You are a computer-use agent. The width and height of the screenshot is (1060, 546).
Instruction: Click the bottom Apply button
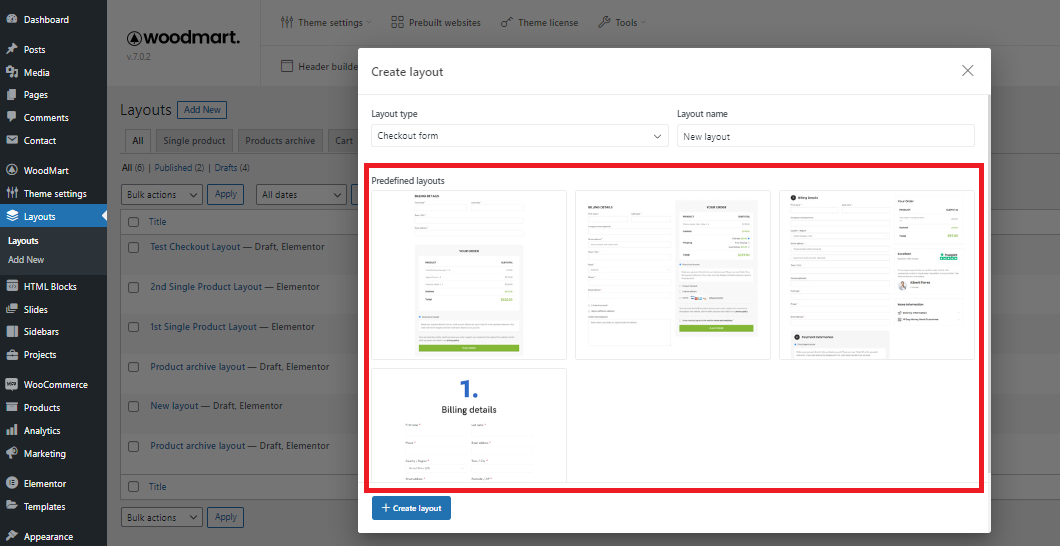(x=225, y=518)
